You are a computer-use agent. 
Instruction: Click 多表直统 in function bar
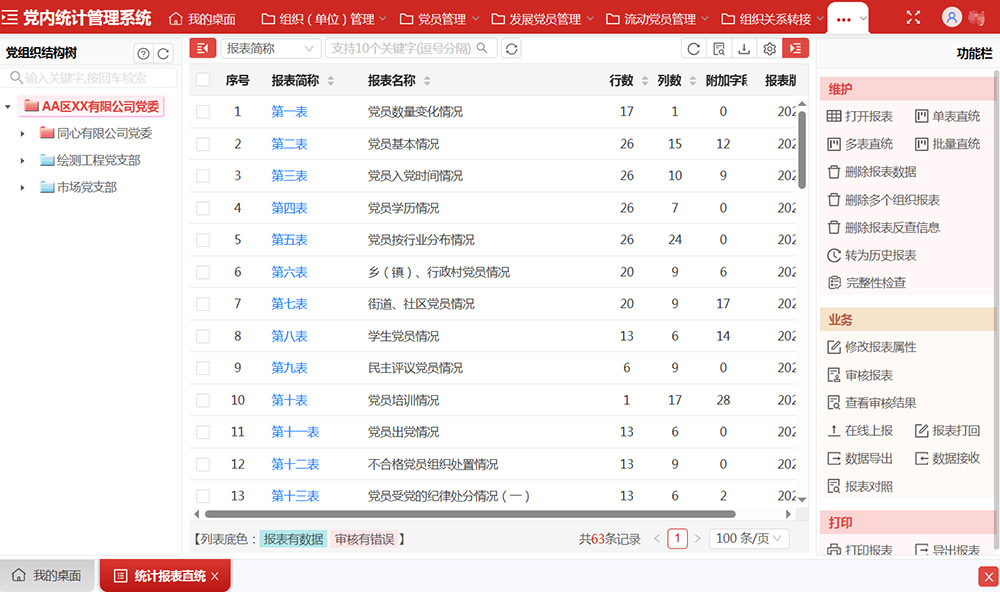pyautogui.click(x=860, y=144)
